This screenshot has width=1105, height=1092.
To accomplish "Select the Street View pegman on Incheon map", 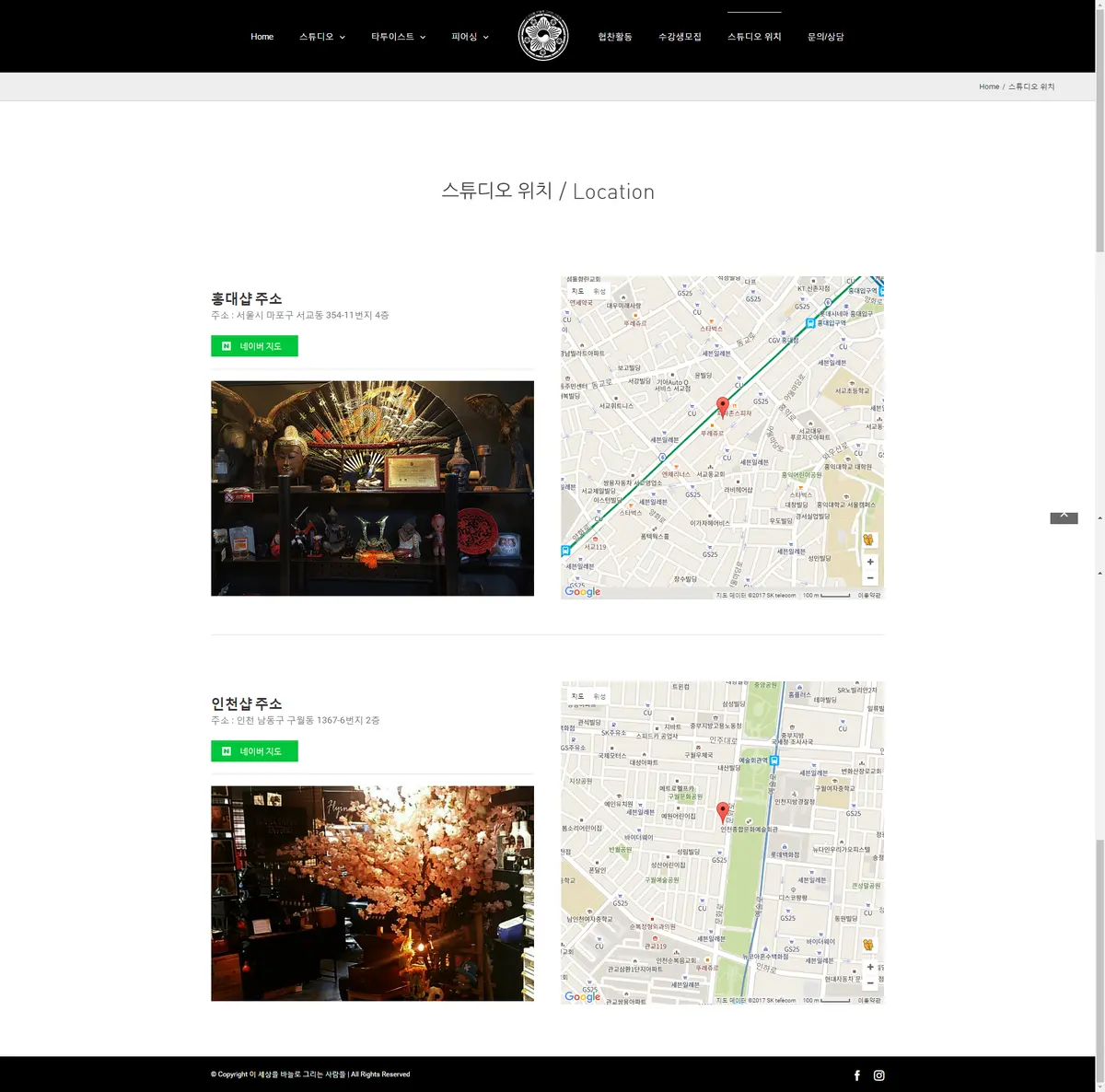I will click(x=868, y=945).
